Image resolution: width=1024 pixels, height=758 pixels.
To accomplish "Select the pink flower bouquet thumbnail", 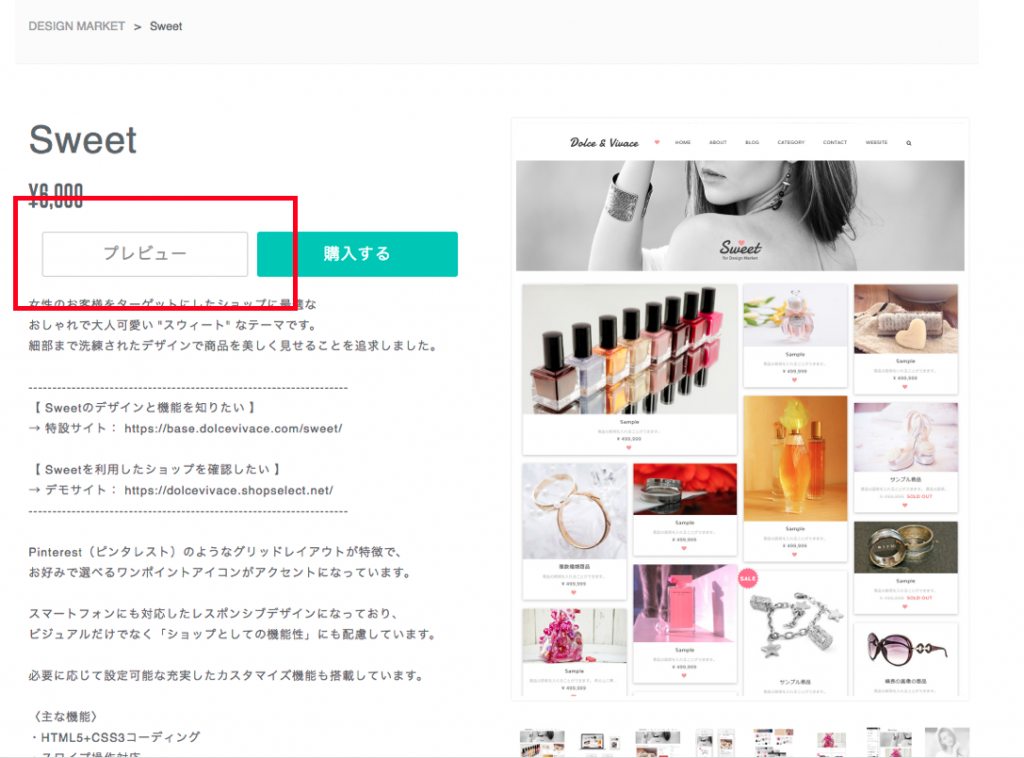I will click(831, 742).
